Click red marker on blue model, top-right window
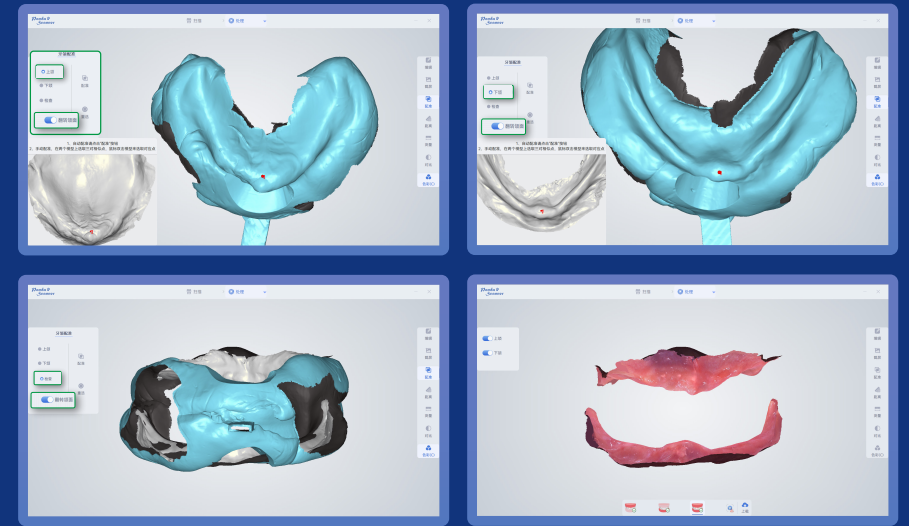The height and width of the screenshot is (526, 909). 719,172
